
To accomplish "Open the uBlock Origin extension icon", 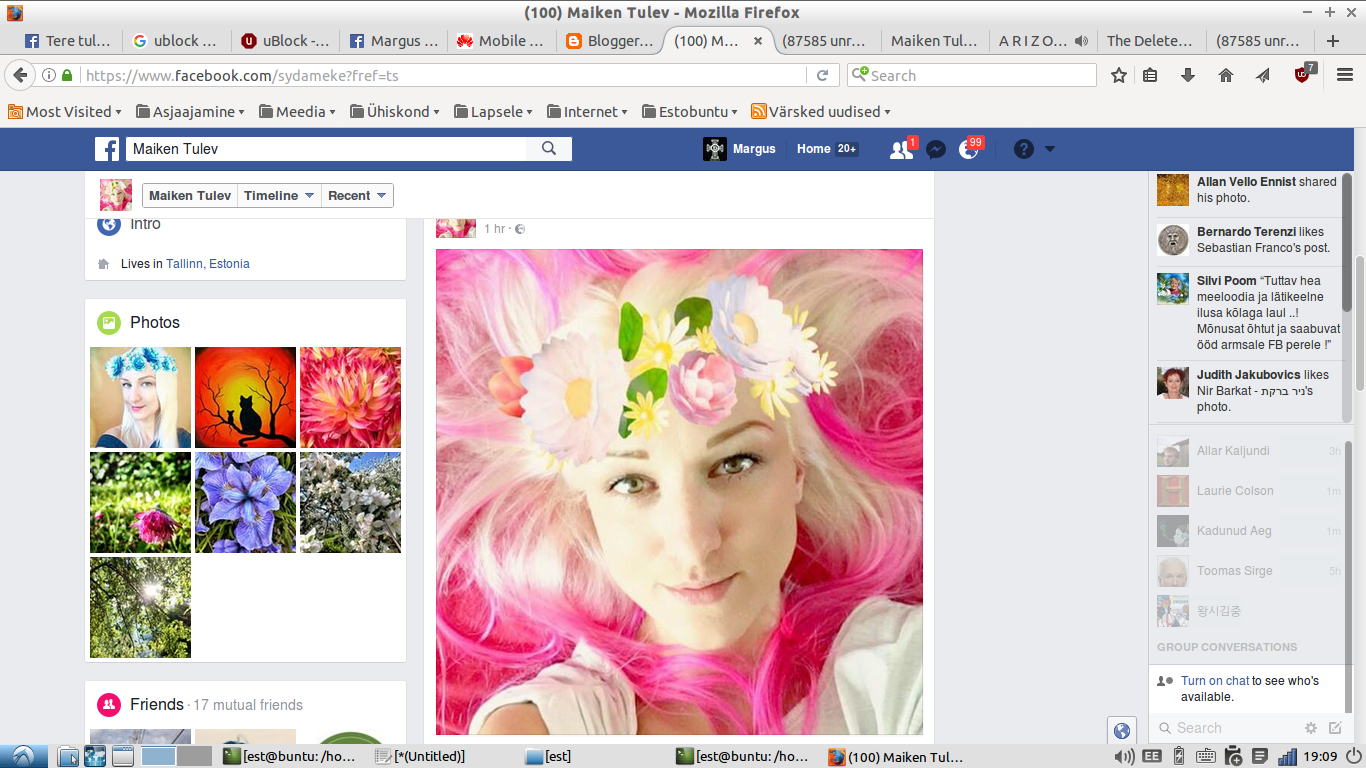I will pyautogui.click(x=1303, y=74).
